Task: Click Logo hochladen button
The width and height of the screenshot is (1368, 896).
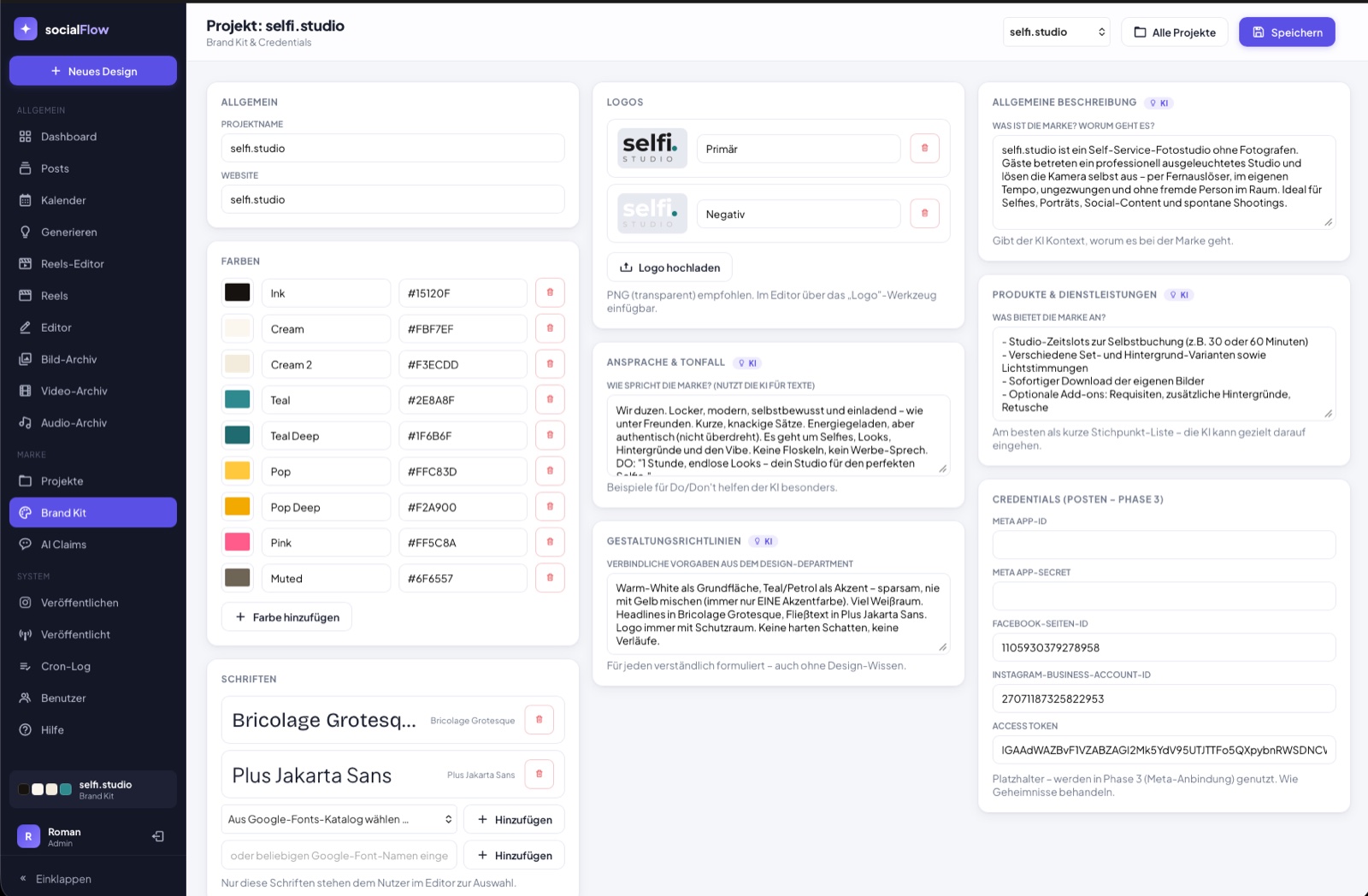Action: (x=669, y=268)
